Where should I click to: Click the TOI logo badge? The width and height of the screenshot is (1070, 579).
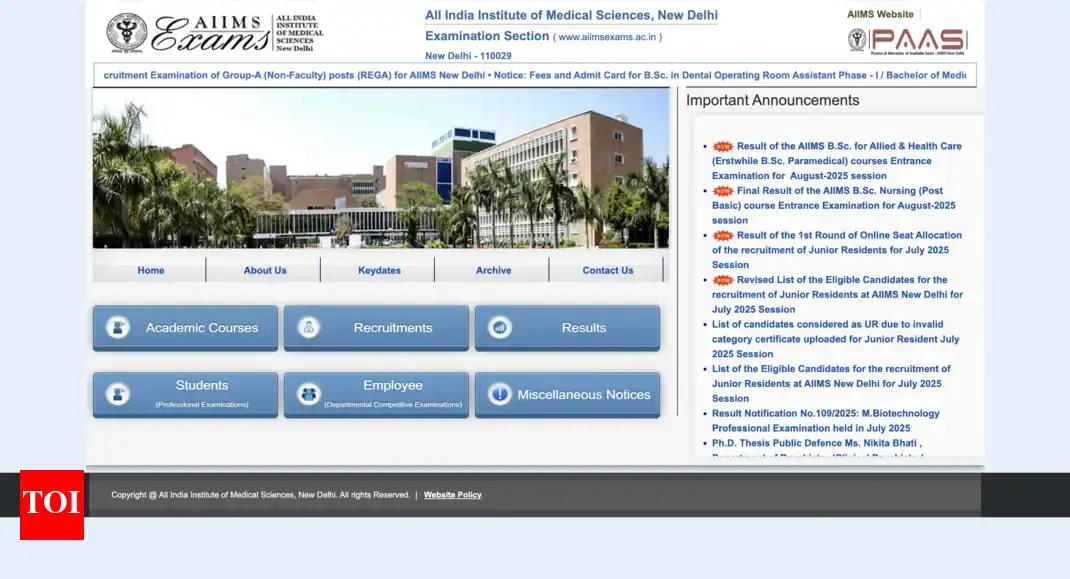(x=52, y=505)
